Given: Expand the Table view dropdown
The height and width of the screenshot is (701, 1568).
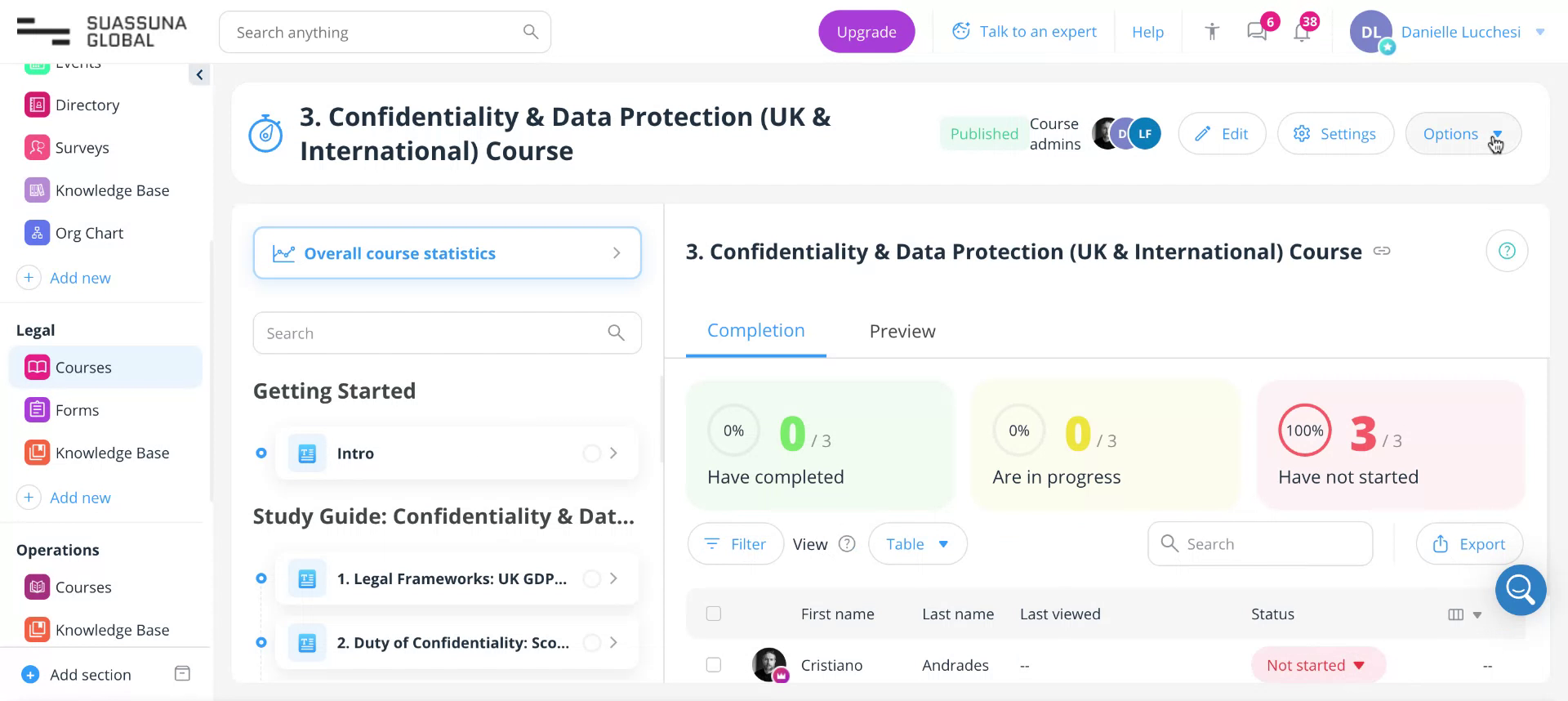Looking at the screenshot, I should click(x=917, y=544).
